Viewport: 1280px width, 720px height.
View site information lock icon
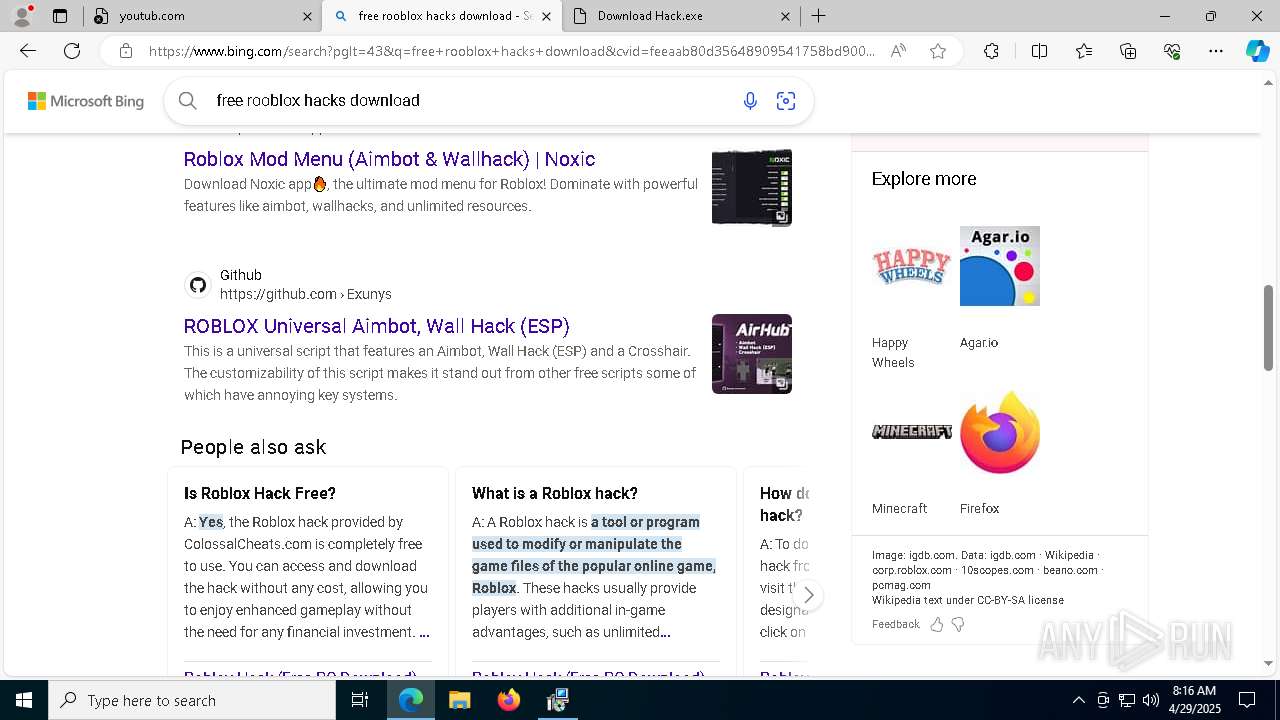(x=126, y=51)
